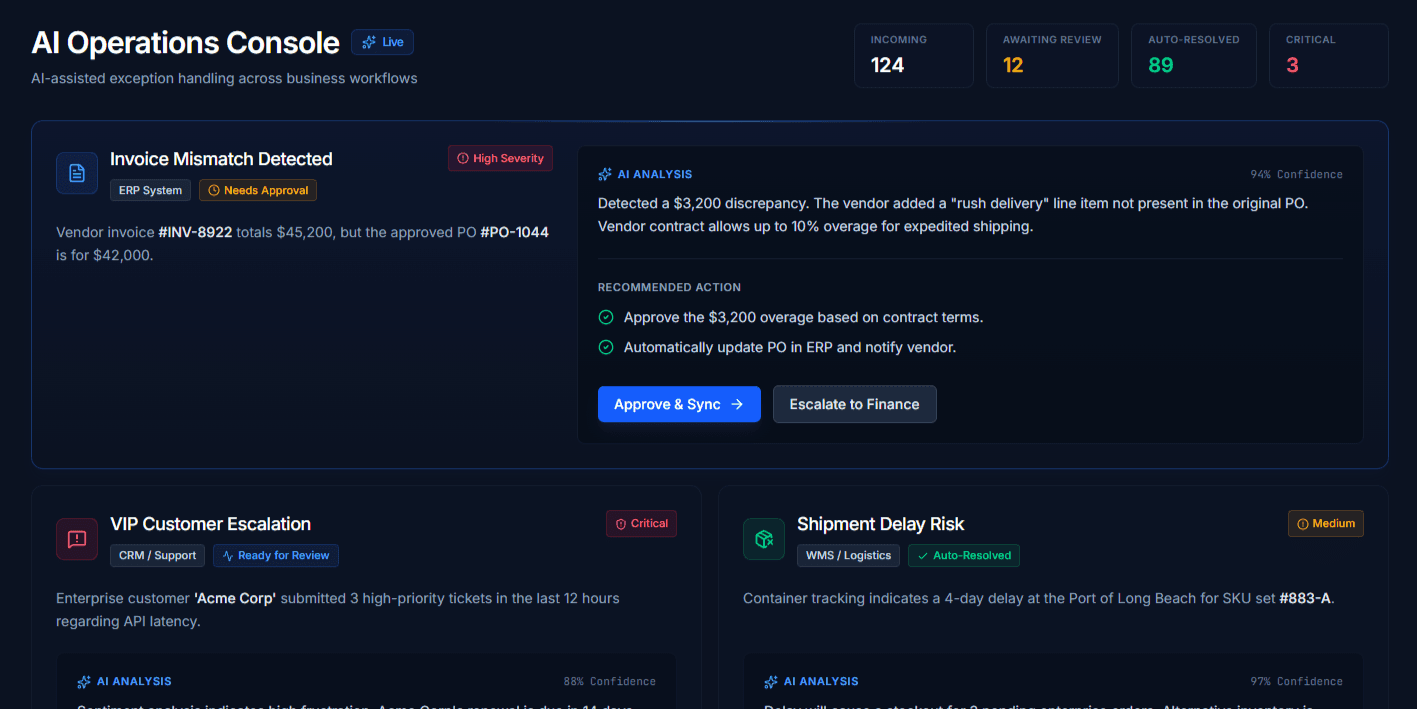Select the ERP System tag
This screenshot has width=1417, height=709.
[150, 190]
